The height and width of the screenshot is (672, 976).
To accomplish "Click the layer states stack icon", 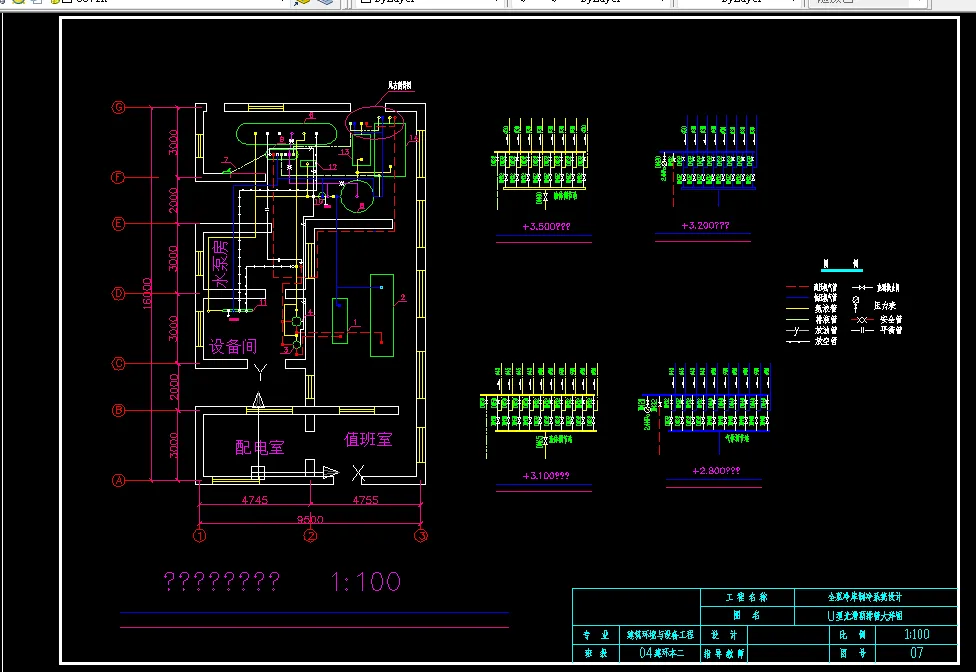I will (325, 2).
